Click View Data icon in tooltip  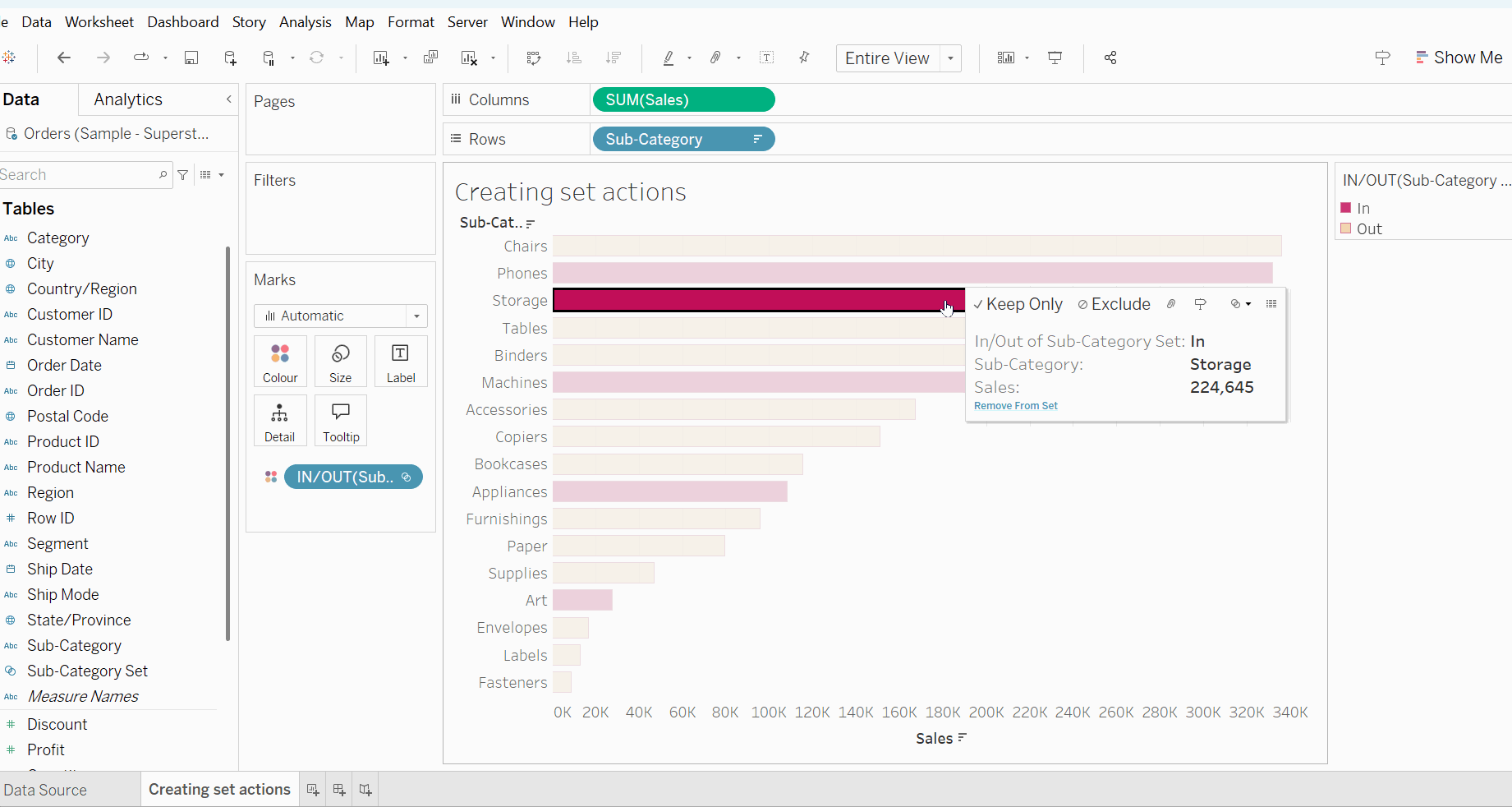[1271, 304]
